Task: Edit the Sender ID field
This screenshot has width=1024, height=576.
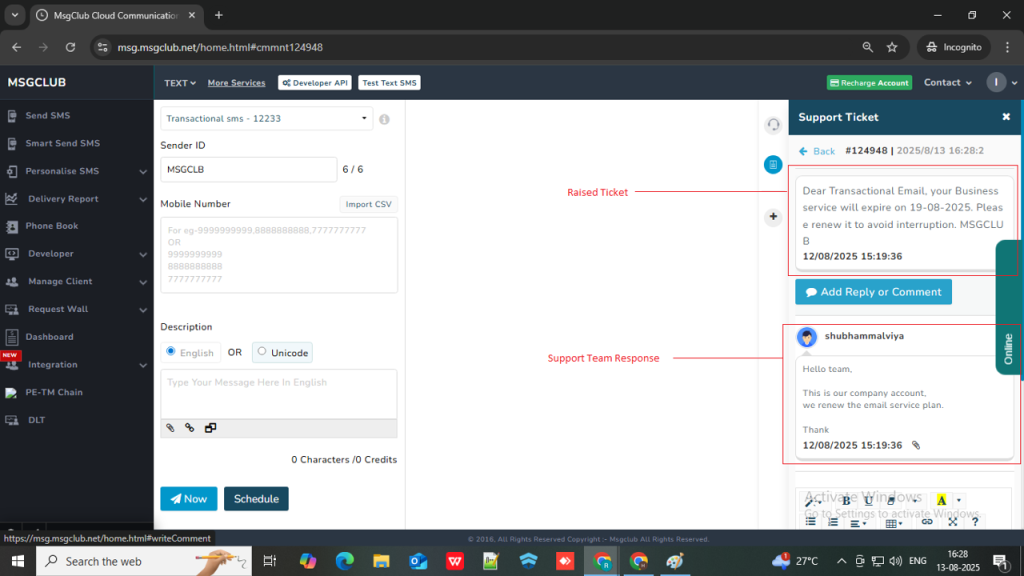Action: point(249,170)
